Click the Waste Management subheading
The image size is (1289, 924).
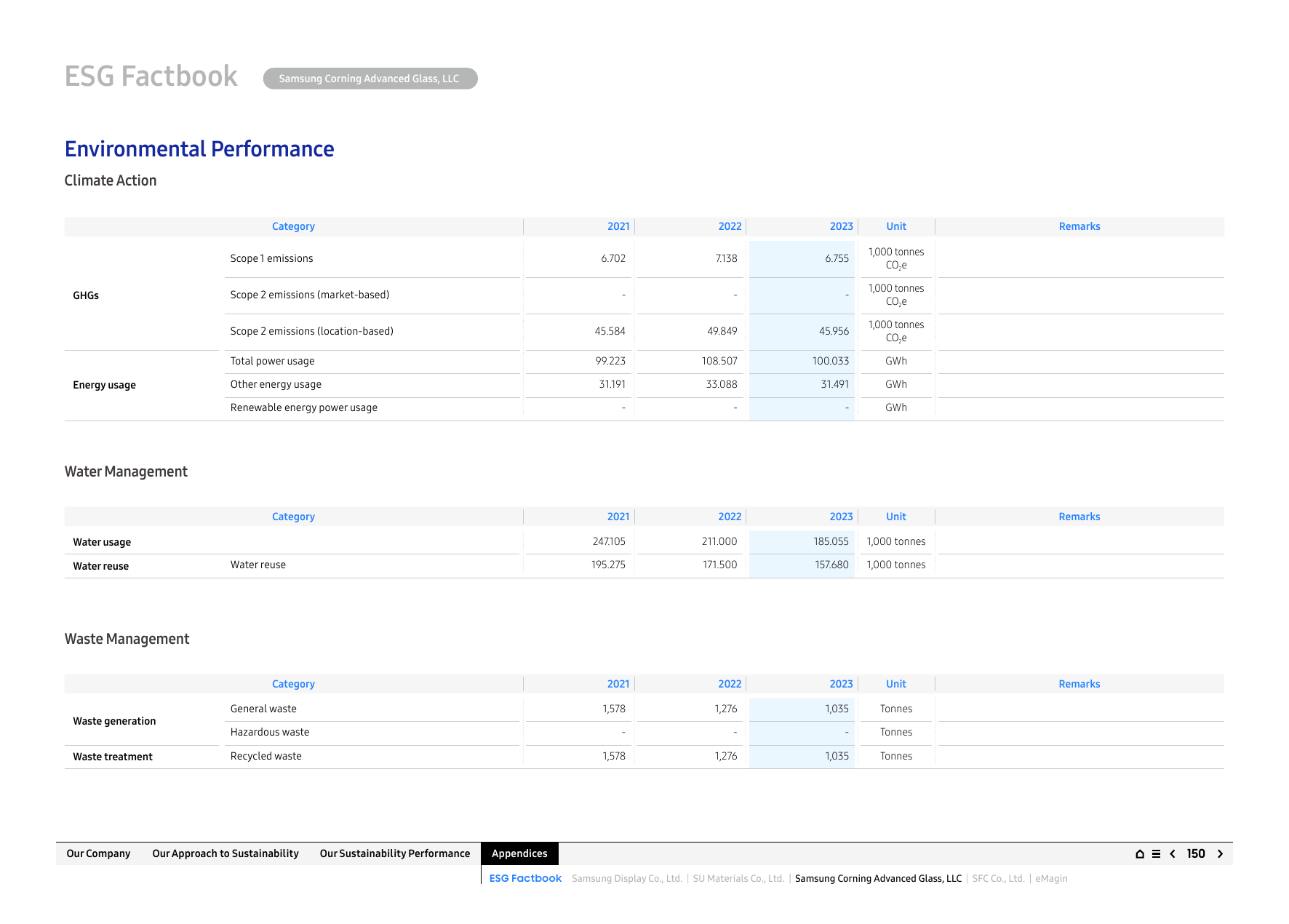pyautogui.click(x=127, y=639)
